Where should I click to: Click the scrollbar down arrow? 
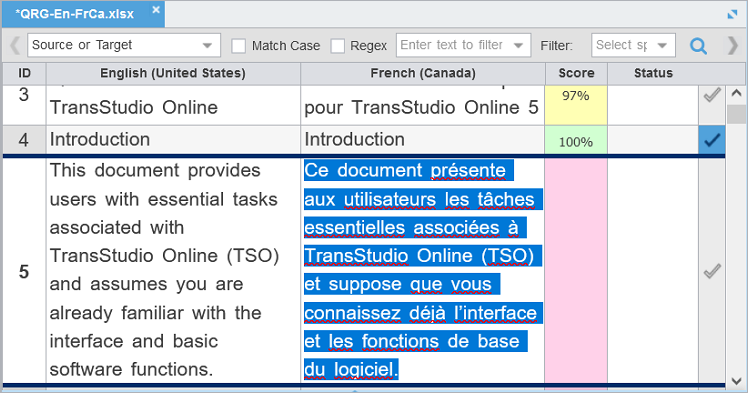pyautogui.click(x=736, y=382)
